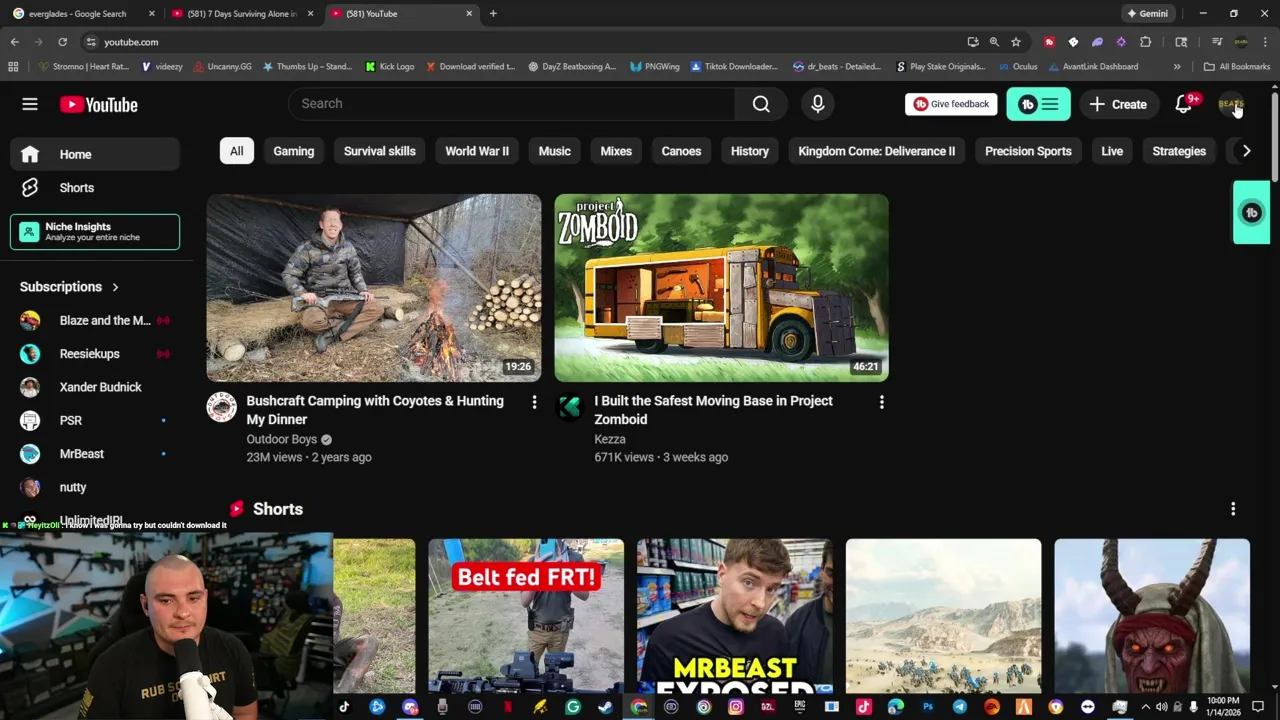The image size is (1280, 720).
Task: Open Instagram from the taskbar
Action: (x=736, y=707)
